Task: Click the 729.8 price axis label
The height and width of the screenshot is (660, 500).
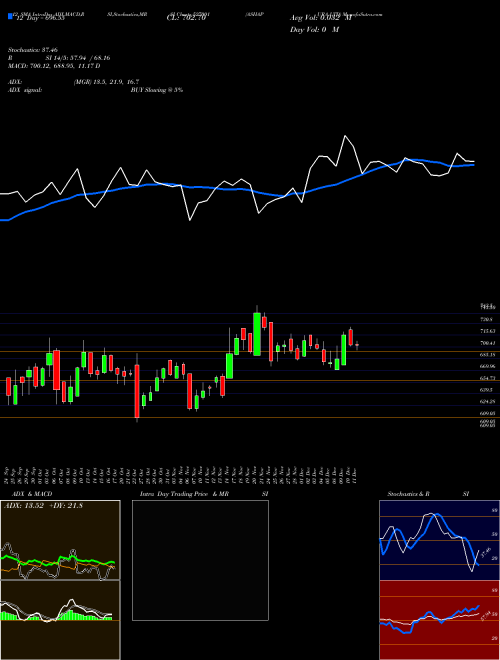Action: tap(487, 320)
